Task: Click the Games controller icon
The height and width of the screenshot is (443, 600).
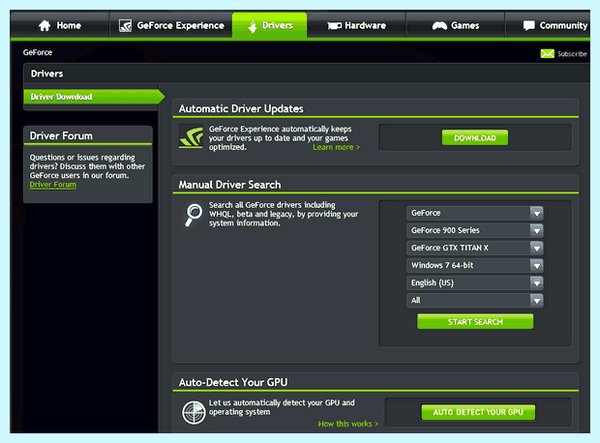Action: coord(439,26)
